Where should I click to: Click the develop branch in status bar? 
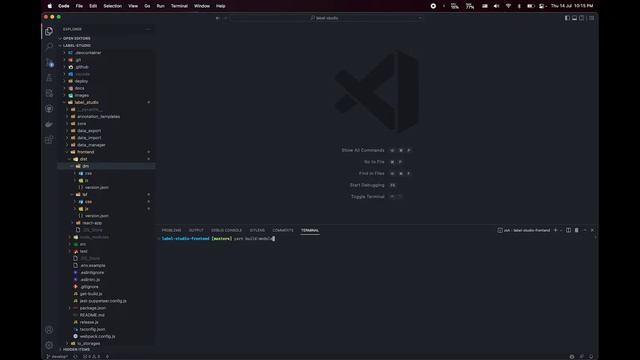57,356
